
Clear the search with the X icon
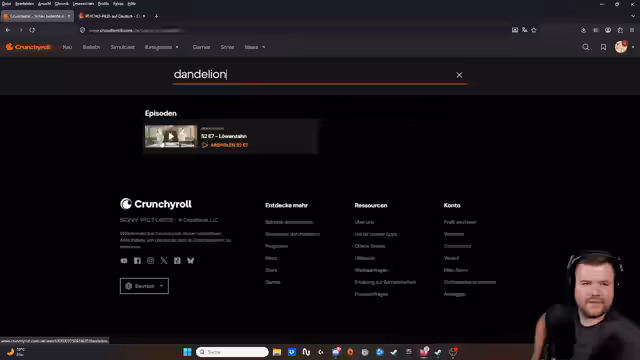(x=459, y=75)
